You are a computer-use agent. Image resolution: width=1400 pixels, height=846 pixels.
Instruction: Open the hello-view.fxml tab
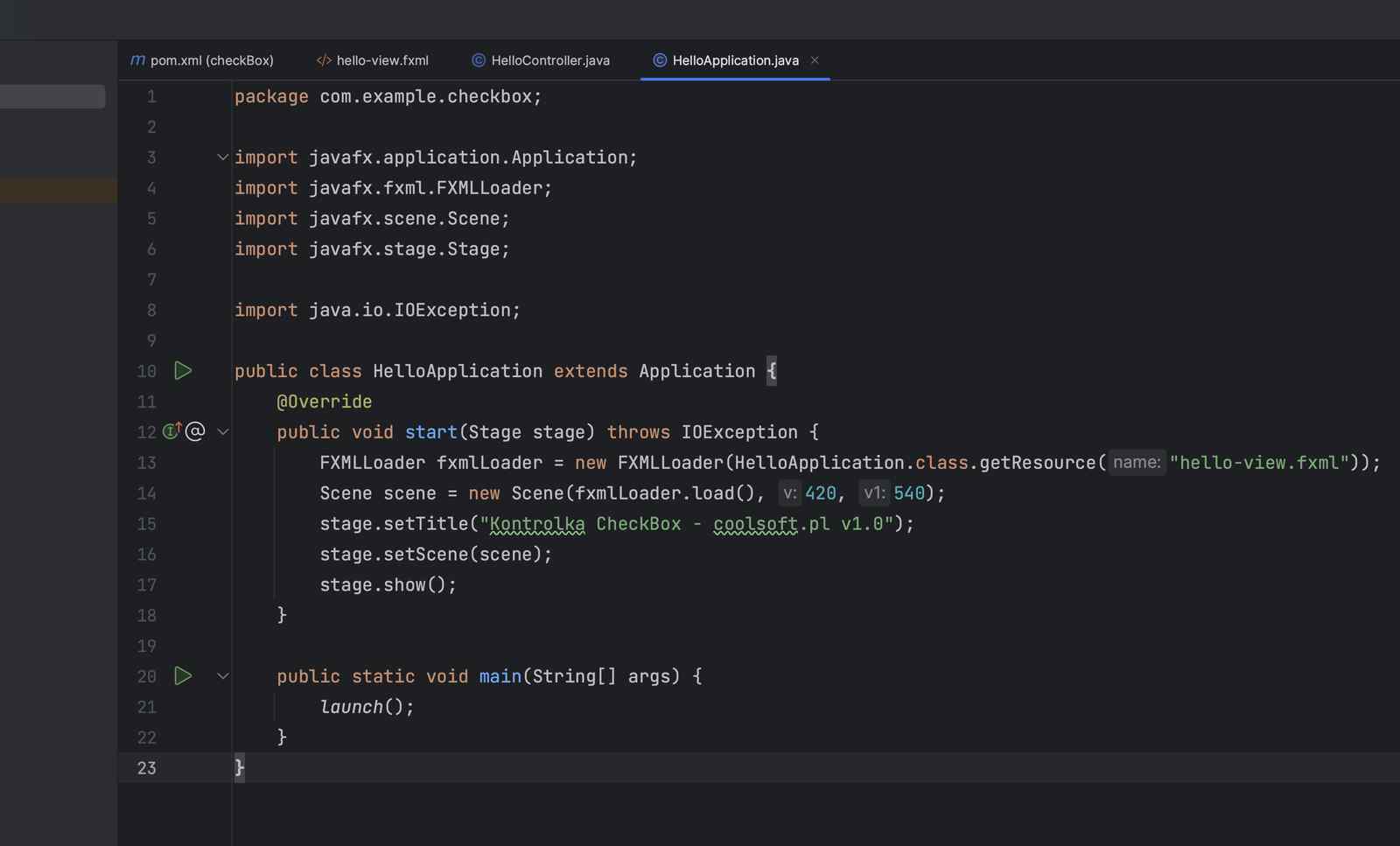click(373, 60)
